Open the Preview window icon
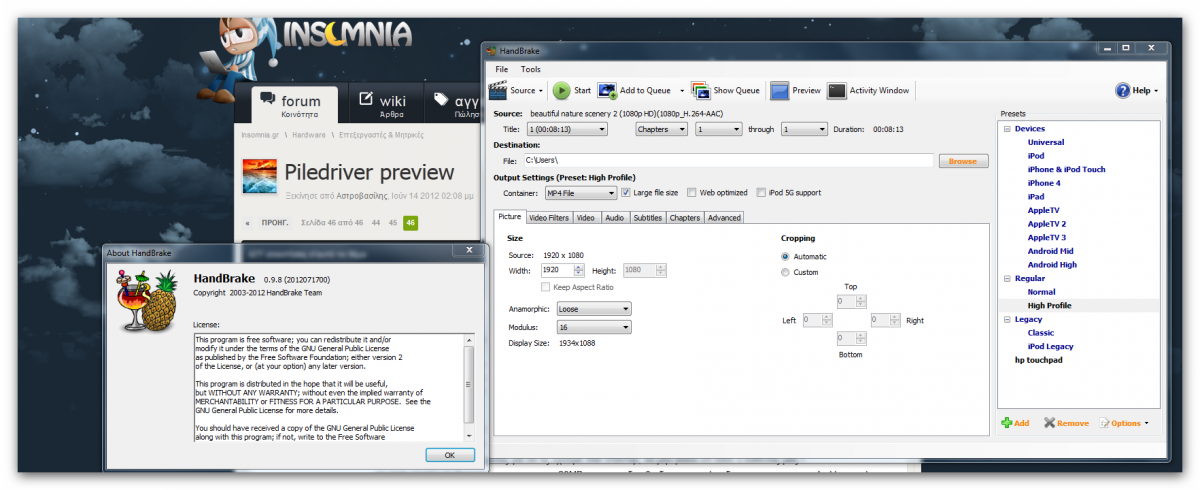 (x=779, y=90)
